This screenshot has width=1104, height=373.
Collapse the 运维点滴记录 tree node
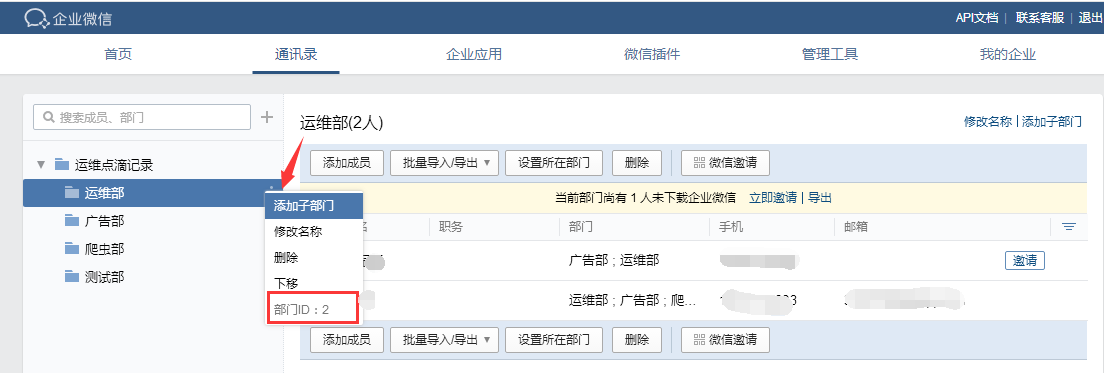pos(41,165)
